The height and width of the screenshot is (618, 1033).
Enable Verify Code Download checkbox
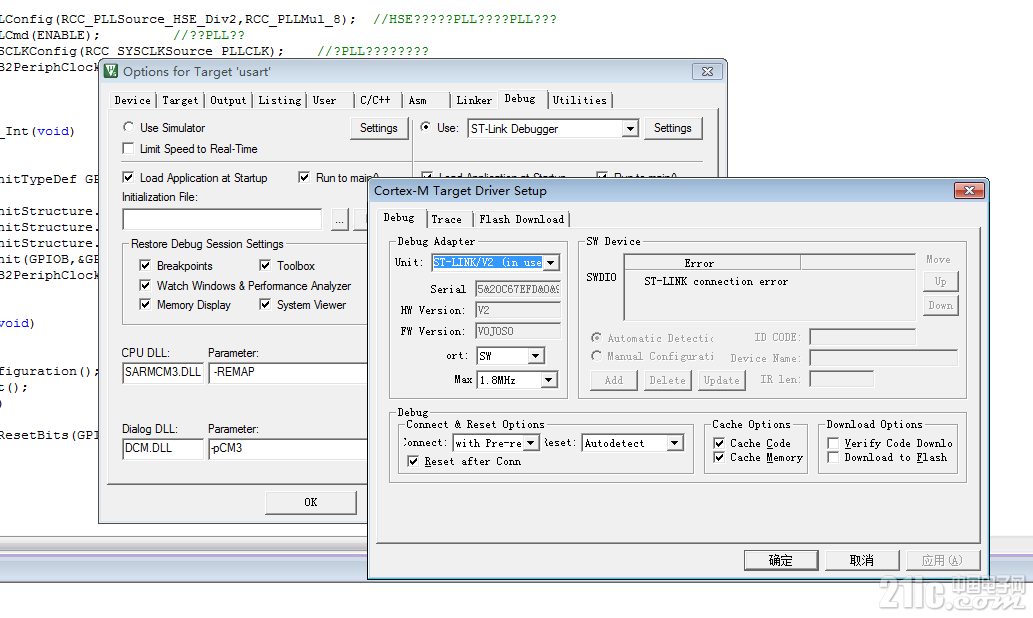coord(833,443)
